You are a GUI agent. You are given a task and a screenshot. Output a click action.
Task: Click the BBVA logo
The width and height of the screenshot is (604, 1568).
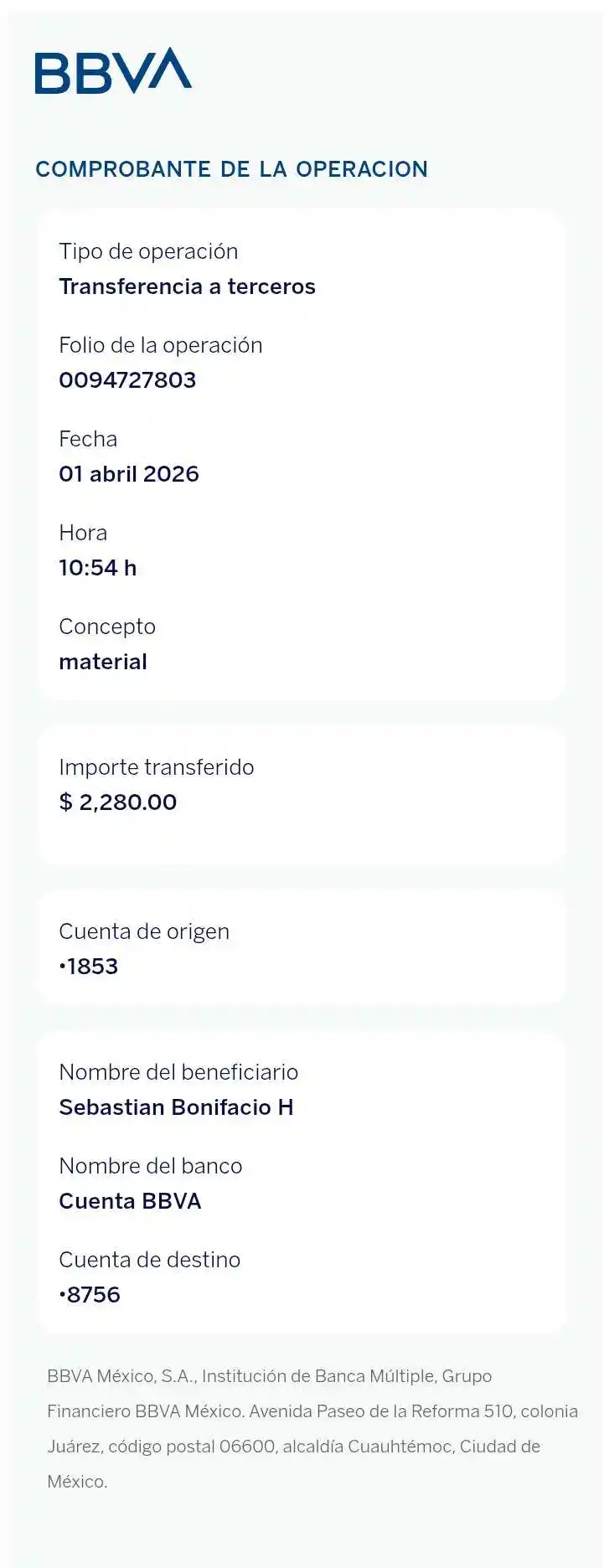coord(113,70)
